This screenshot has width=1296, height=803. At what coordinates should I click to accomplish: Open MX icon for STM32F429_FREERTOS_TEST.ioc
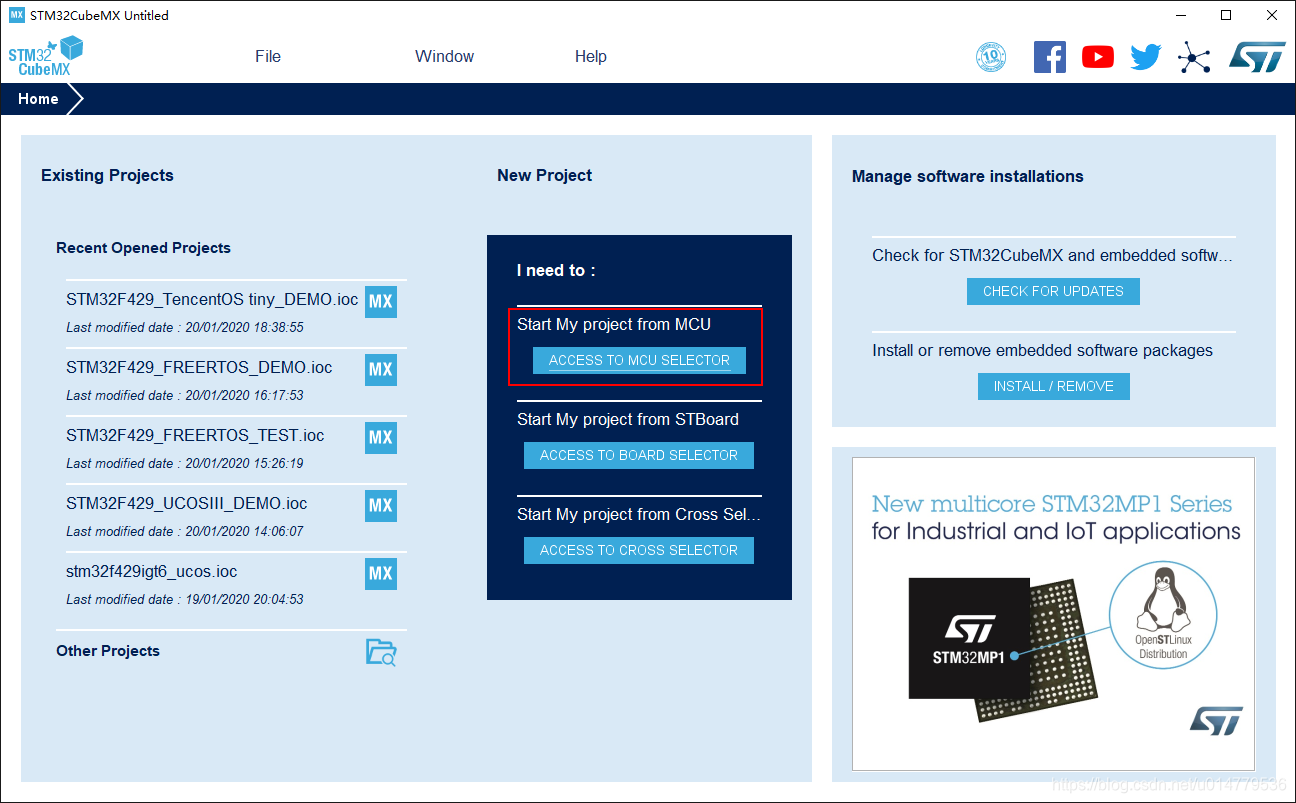click(x=381, y=438)
